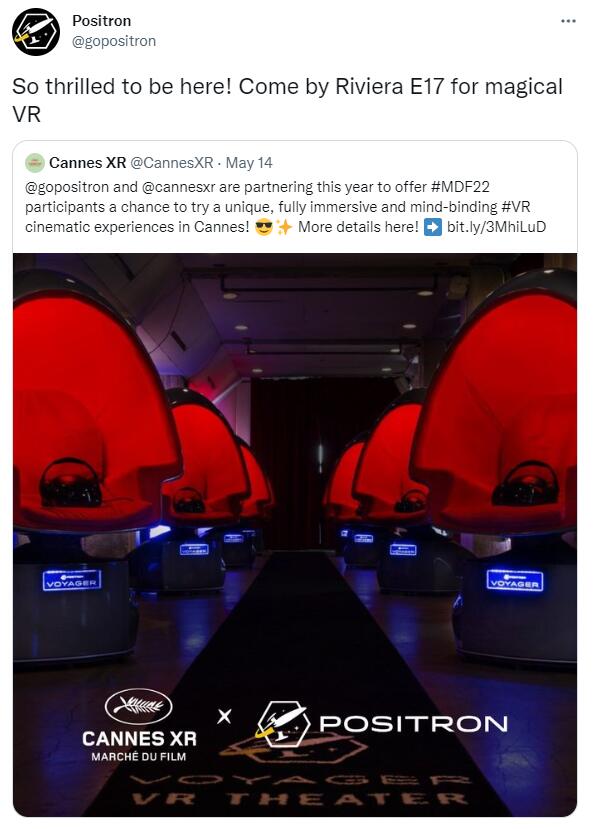This screenshot has height=829, width=593.
Task: Open the three-dot more options menu
Action: tap(568, 21)
